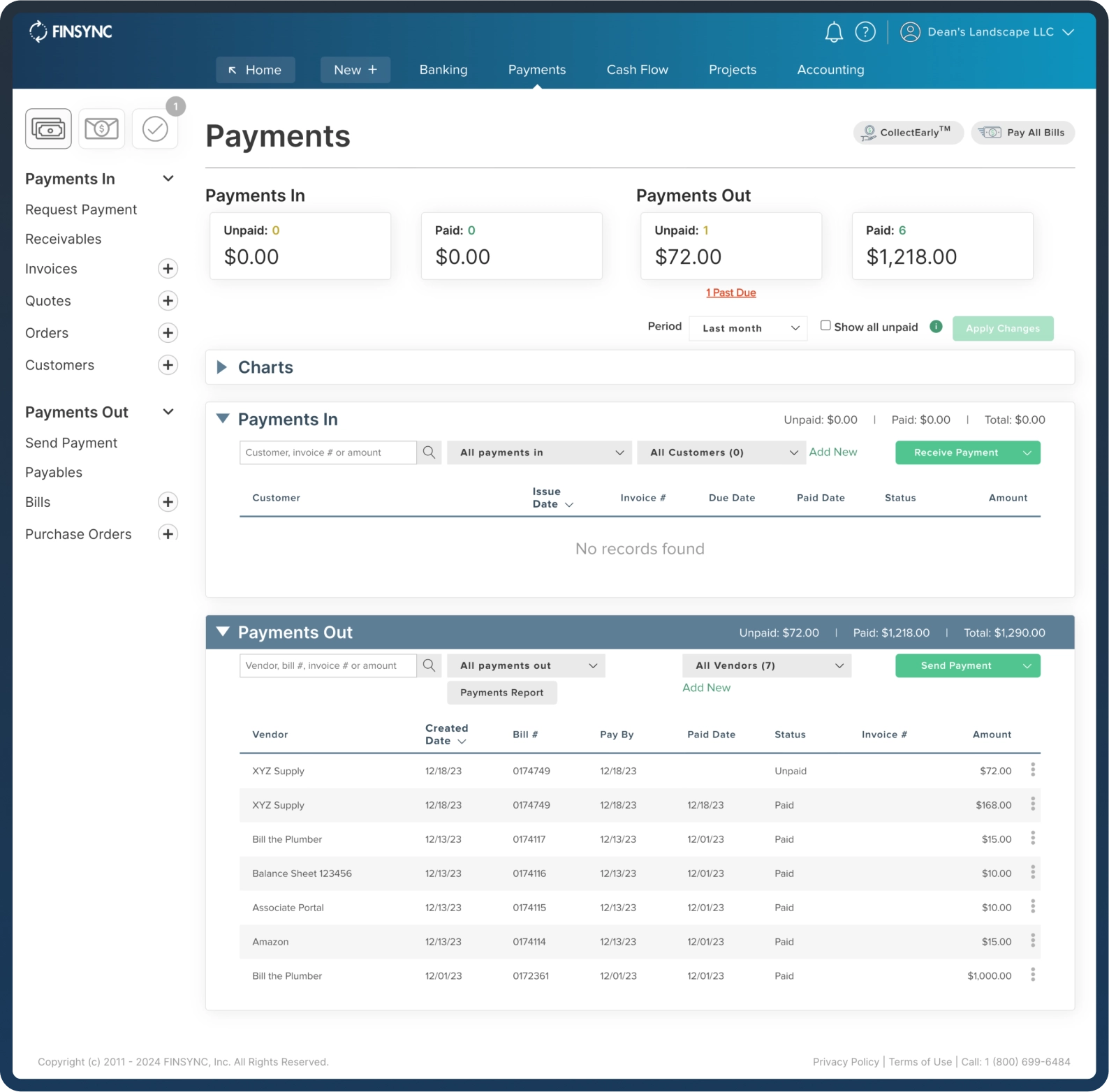
Task: Click the info icon beside Show all unpaid
Action: tap(937, 327)
